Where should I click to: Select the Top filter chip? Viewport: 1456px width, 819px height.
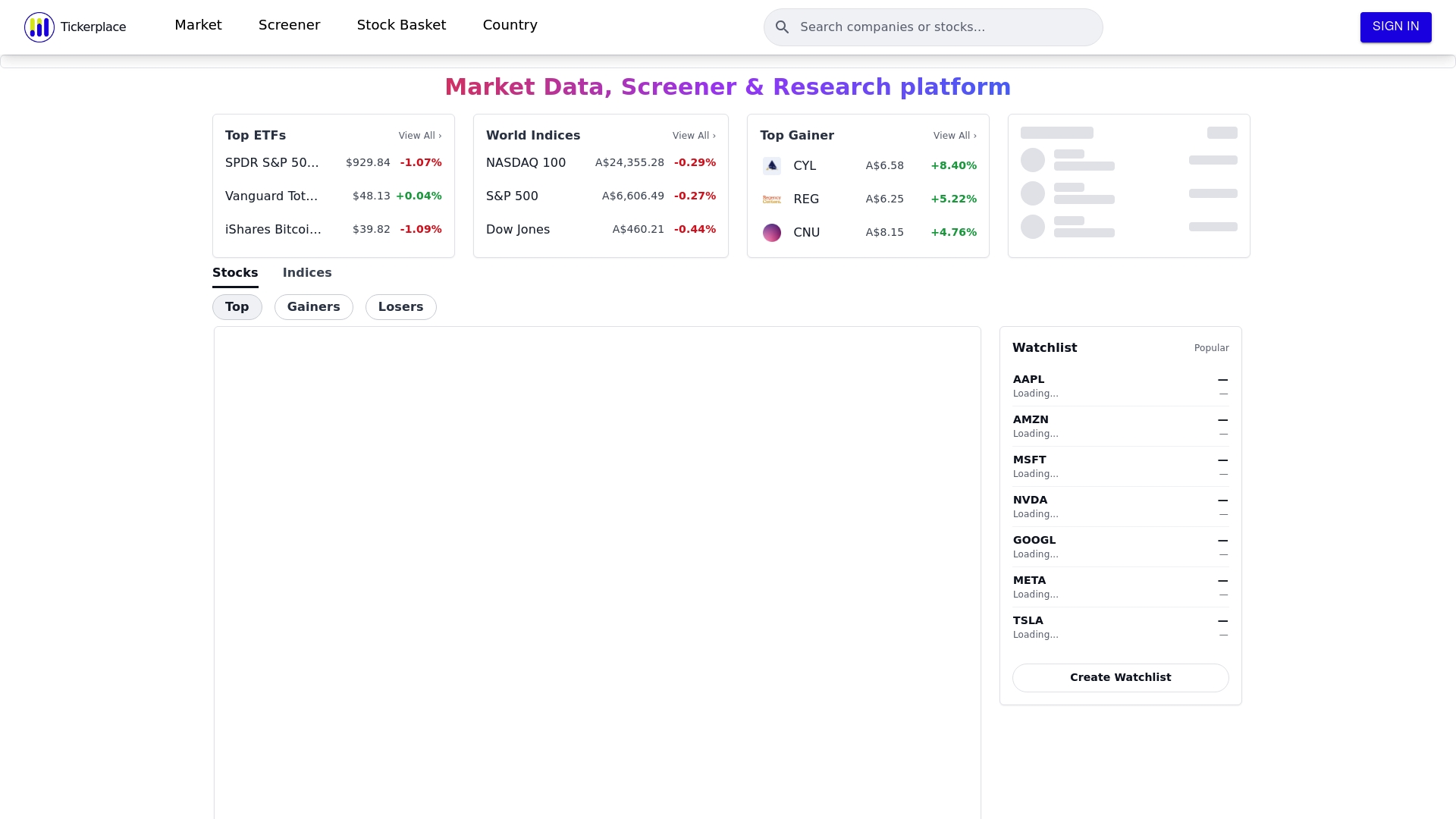237,307
